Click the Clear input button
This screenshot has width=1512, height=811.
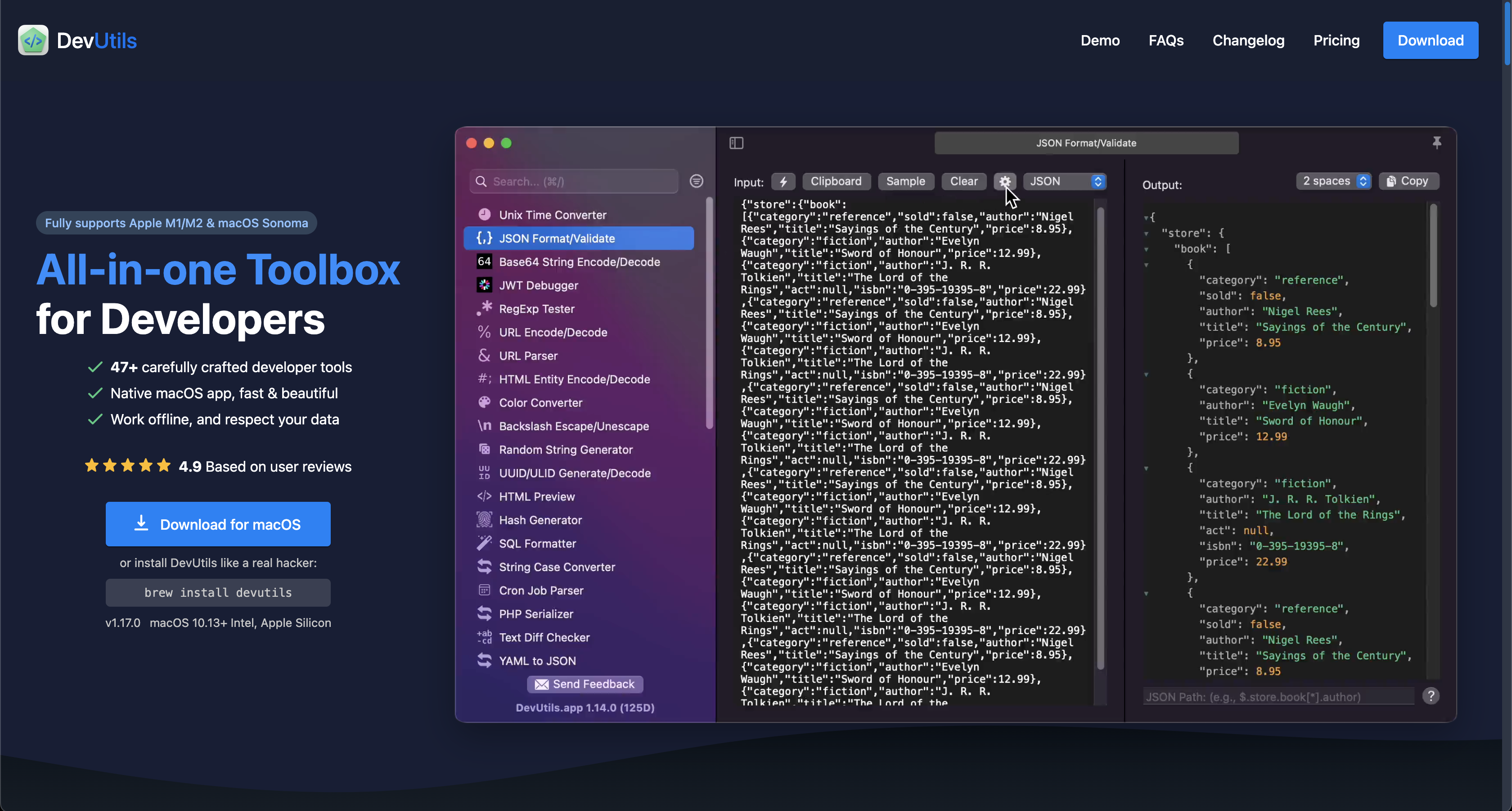(964, 181)
